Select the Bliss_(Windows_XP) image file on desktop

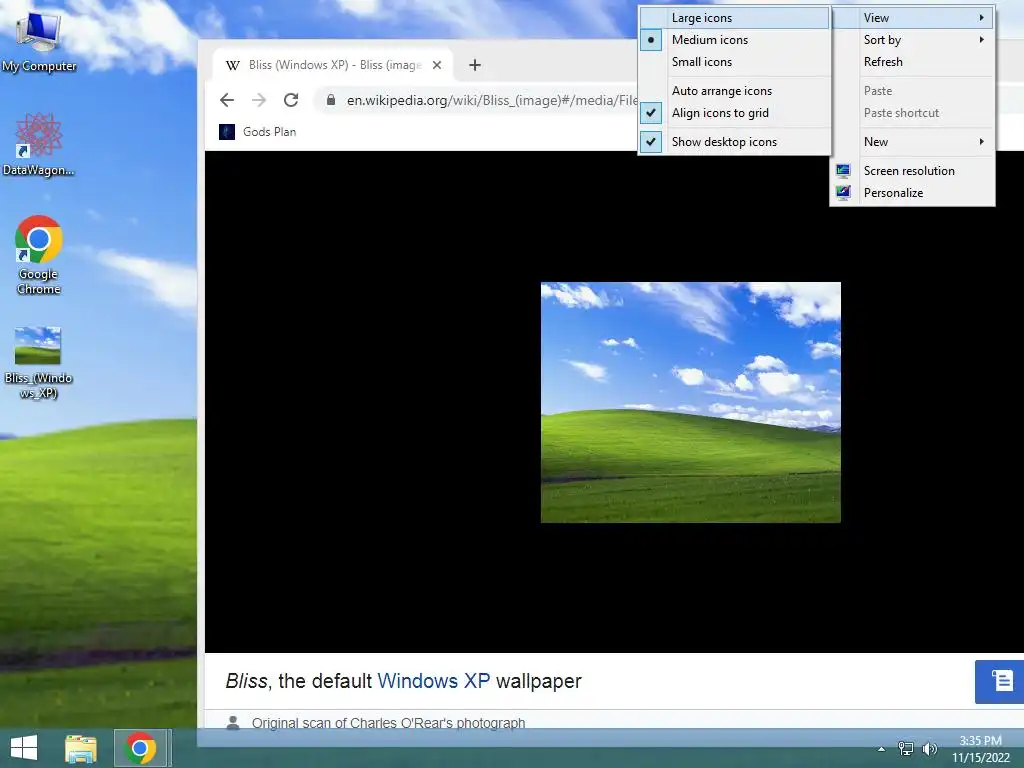(x=38, y=362)
